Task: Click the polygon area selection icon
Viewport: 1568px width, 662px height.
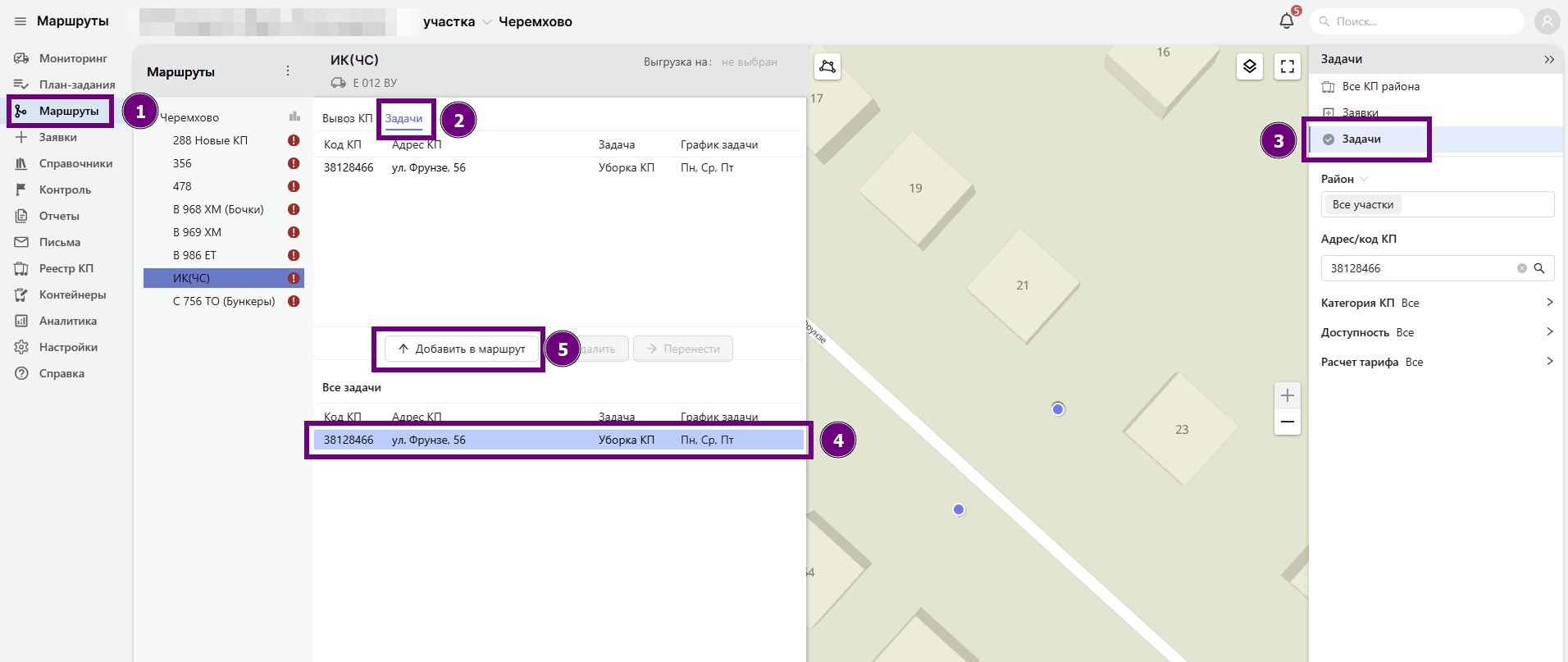Action: pyautogui.click(x=827, y=66)
